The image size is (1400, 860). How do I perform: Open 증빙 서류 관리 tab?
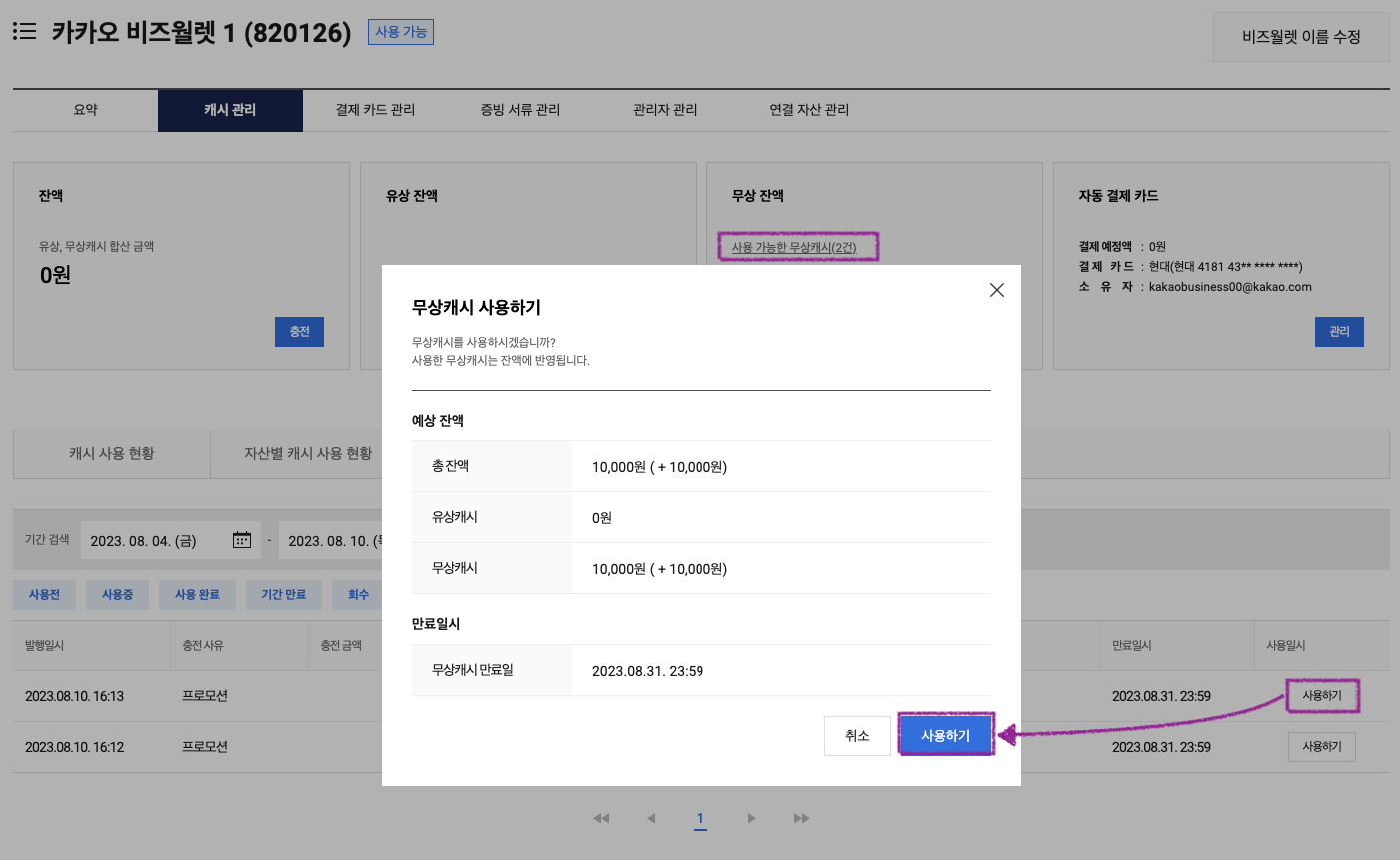click(x=520, y=110)
